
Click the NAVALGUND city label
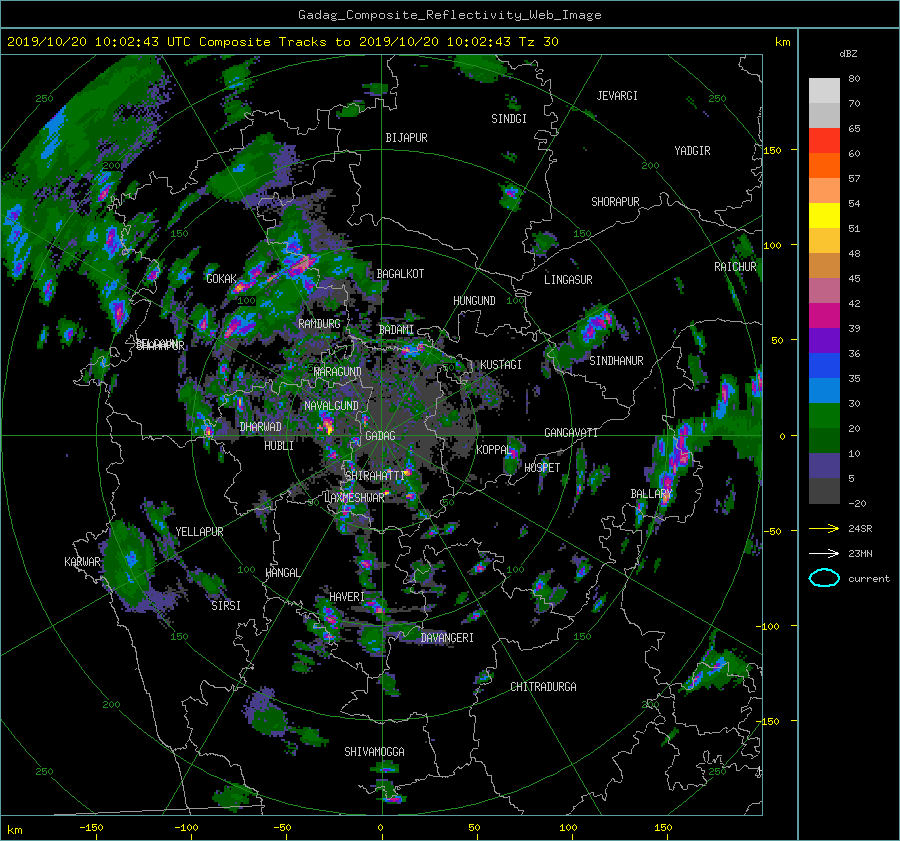[x=331, y=406]
